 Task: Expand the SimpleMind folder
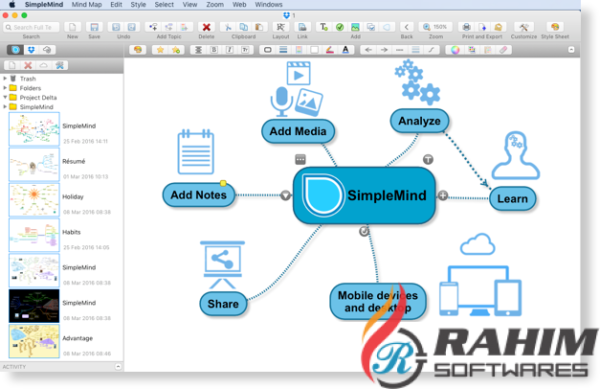[5, 106]
